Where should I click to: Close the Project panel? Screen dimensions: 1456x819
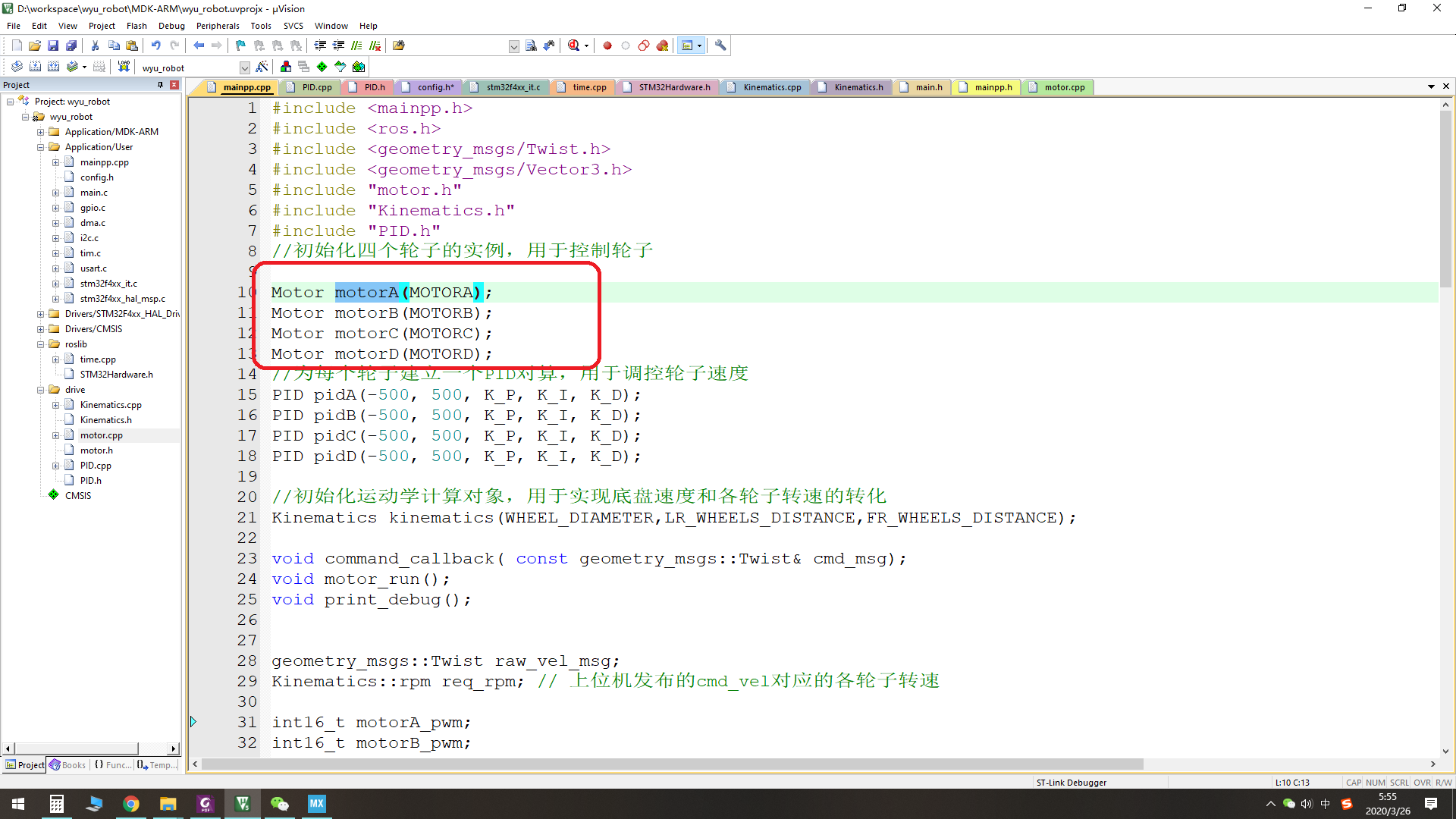174,85
